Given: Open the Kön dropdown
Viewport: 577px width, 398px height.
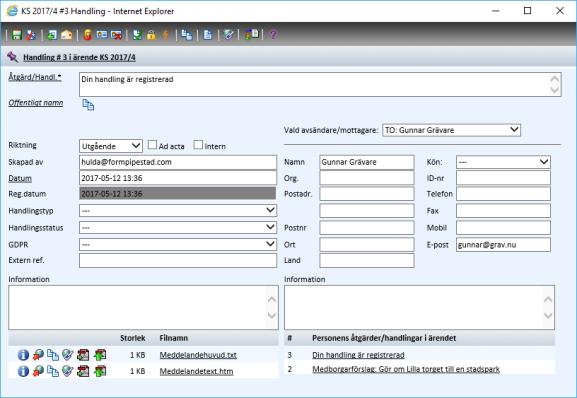Looking at the screenshot, I should (x=503, y=162).
